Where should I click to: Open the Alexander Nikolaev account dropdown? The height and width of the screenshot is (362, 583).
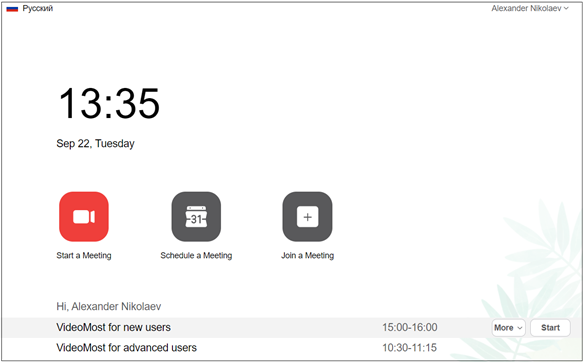coord(530,8)
